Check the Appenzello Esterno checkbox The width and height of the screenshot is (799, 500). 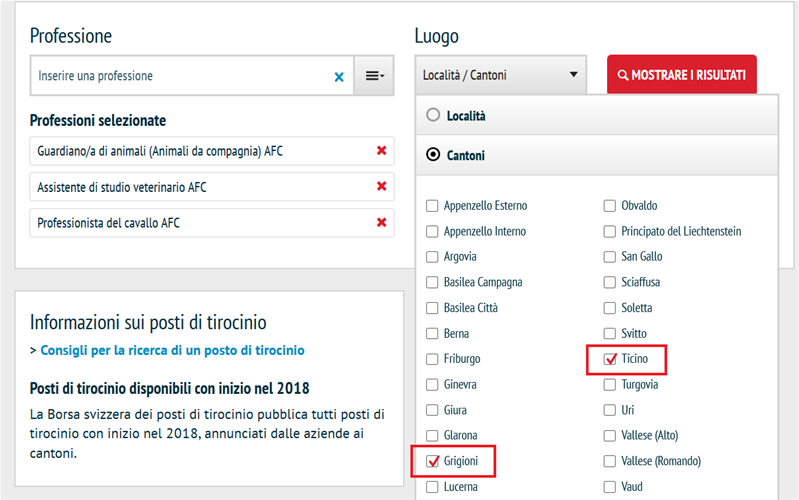coord(432,206)
